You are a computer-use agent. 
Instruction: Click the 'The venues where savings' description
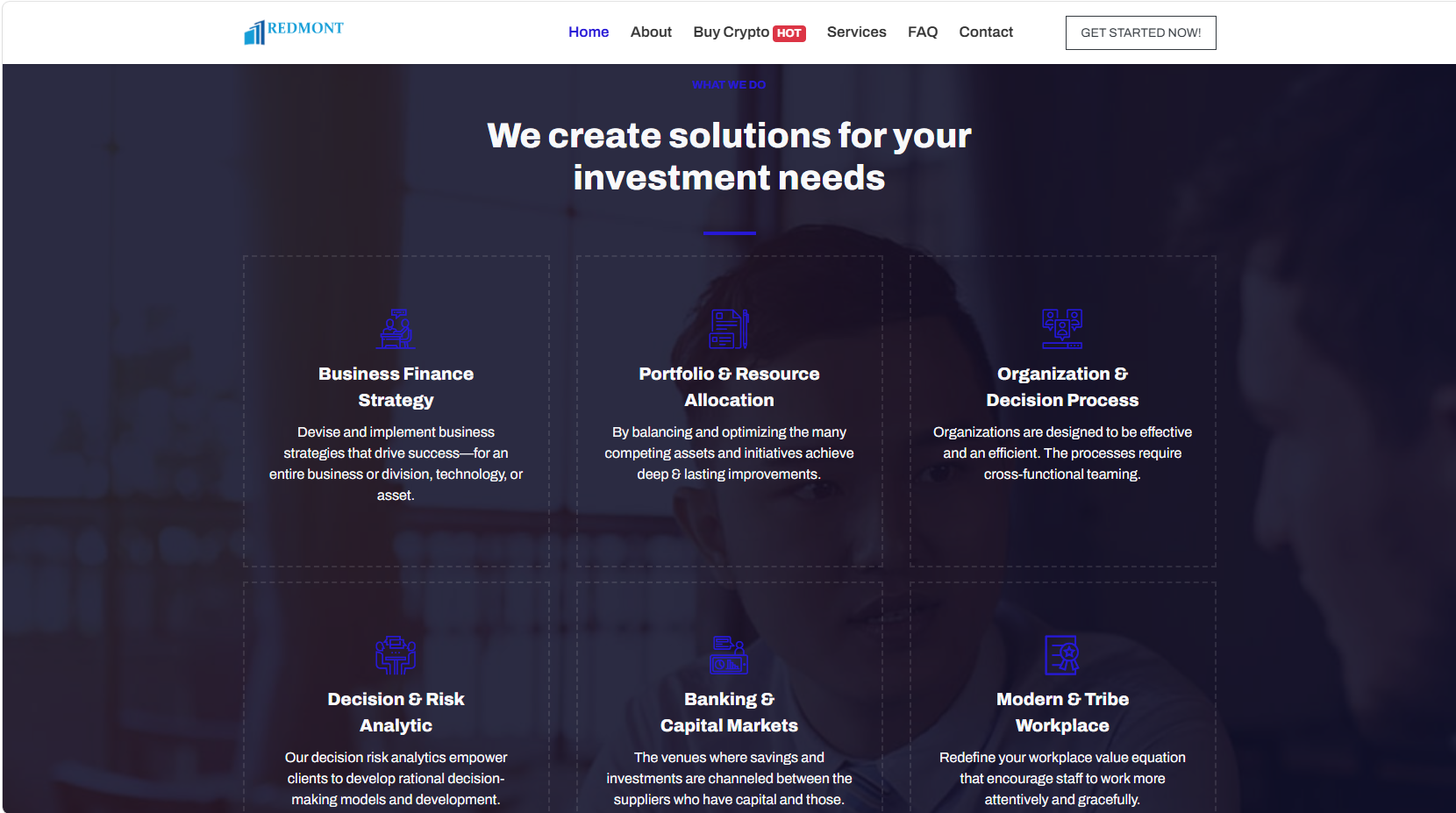coord(730,779)
